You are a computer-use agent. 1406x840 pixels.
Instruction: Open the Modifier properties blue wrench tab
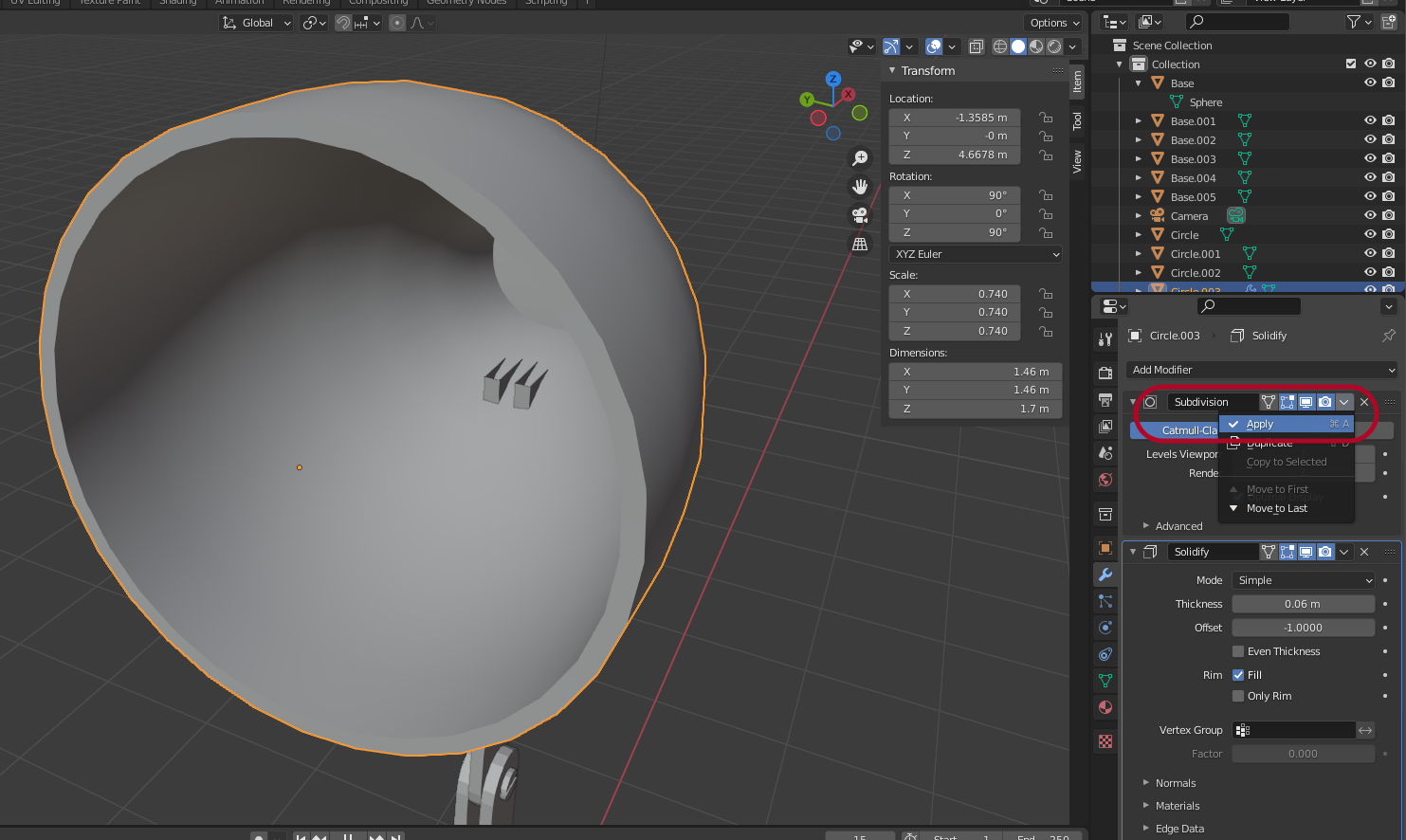coord(1105,575)
